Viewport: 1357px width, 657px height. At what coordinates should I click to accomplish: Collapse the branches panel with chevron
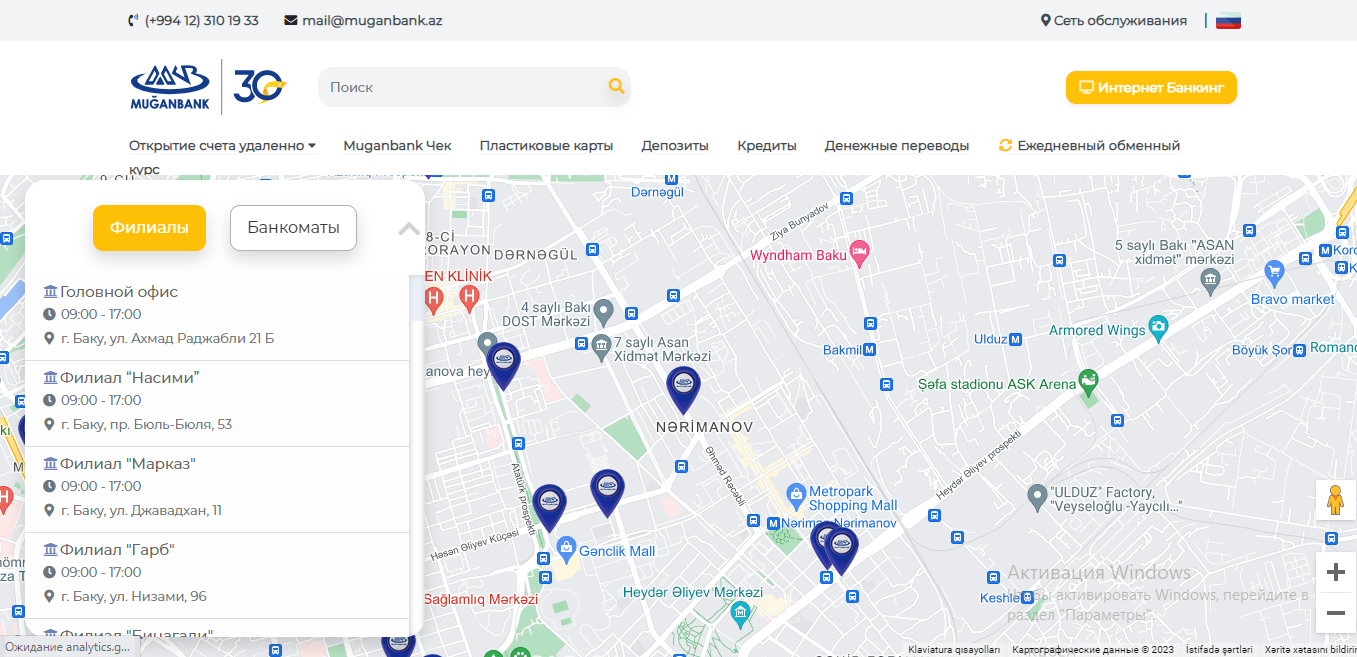click(409, 229)
